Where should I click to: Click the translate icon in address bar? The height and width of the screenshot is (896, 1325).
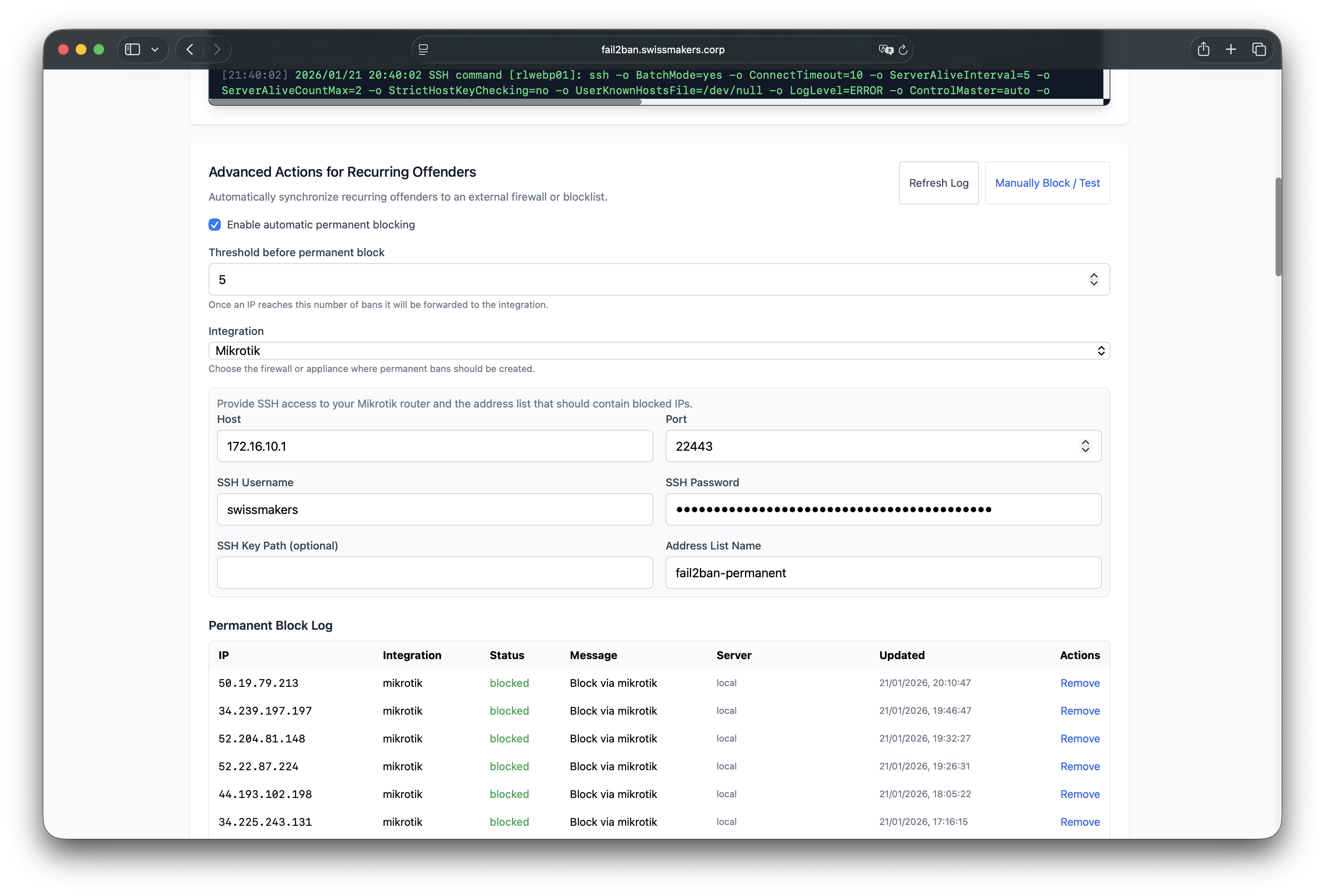(x=885, y=50)
